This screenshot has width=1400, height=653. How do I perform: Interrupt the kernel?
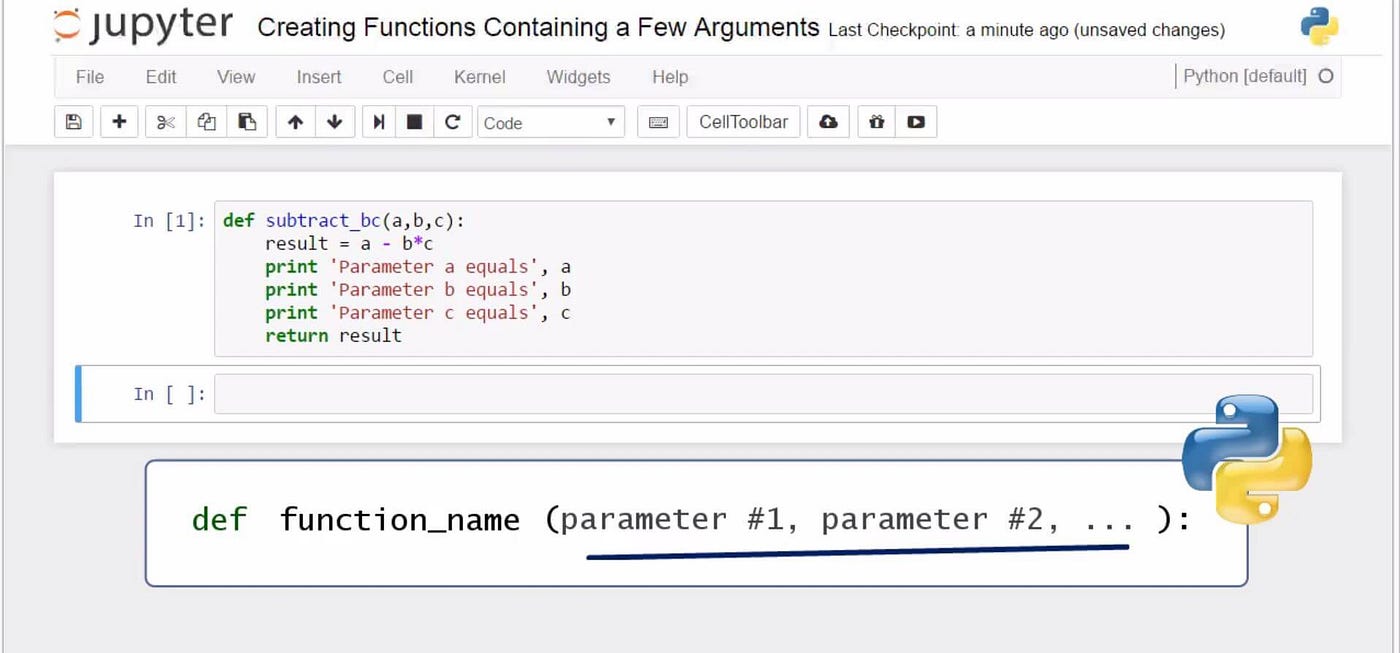pyautogui.click(x=413, y=121)
